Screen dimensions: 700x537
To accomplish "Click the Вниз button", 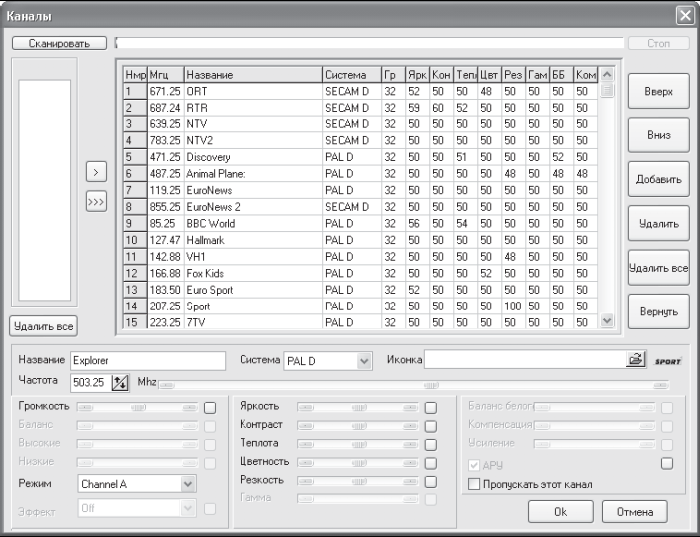I will (x=658, y=135).
